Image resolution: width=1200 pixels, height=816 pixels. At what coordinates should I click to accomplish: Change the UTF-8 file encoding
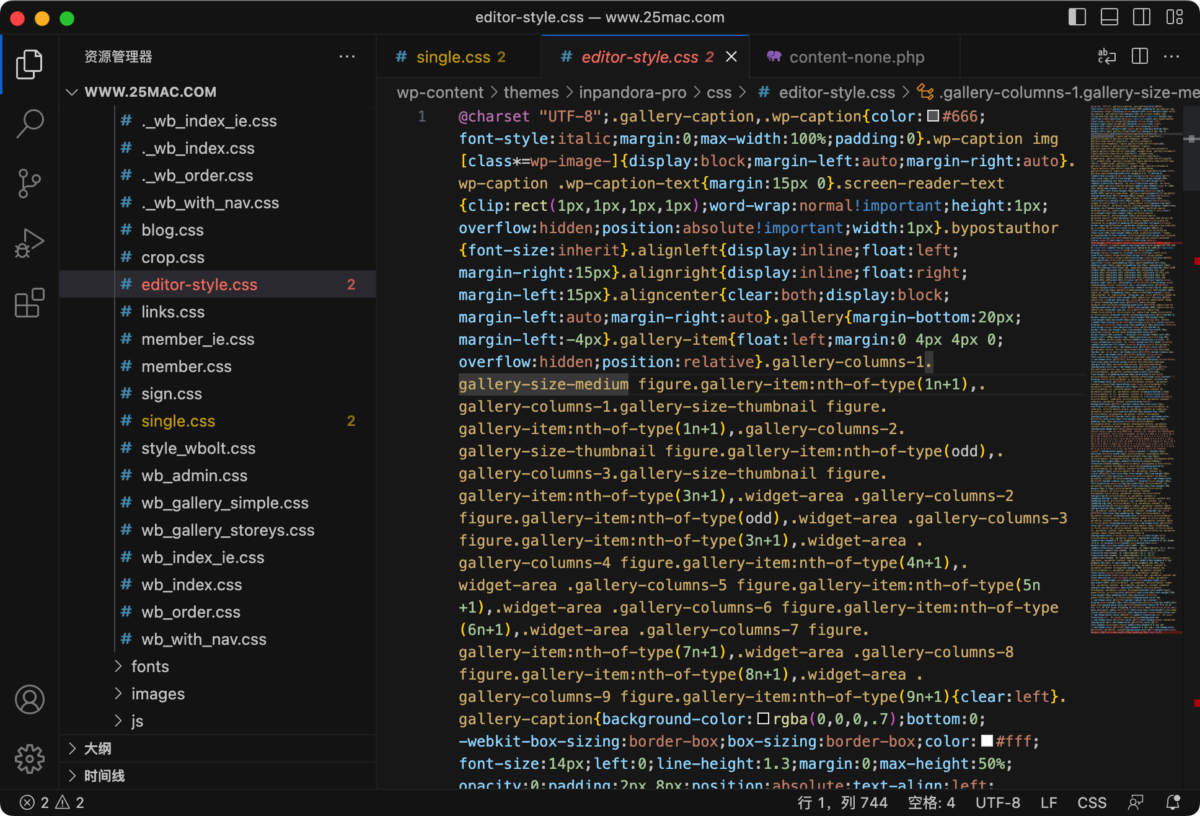pyautogui.click(x=998, y=802)
